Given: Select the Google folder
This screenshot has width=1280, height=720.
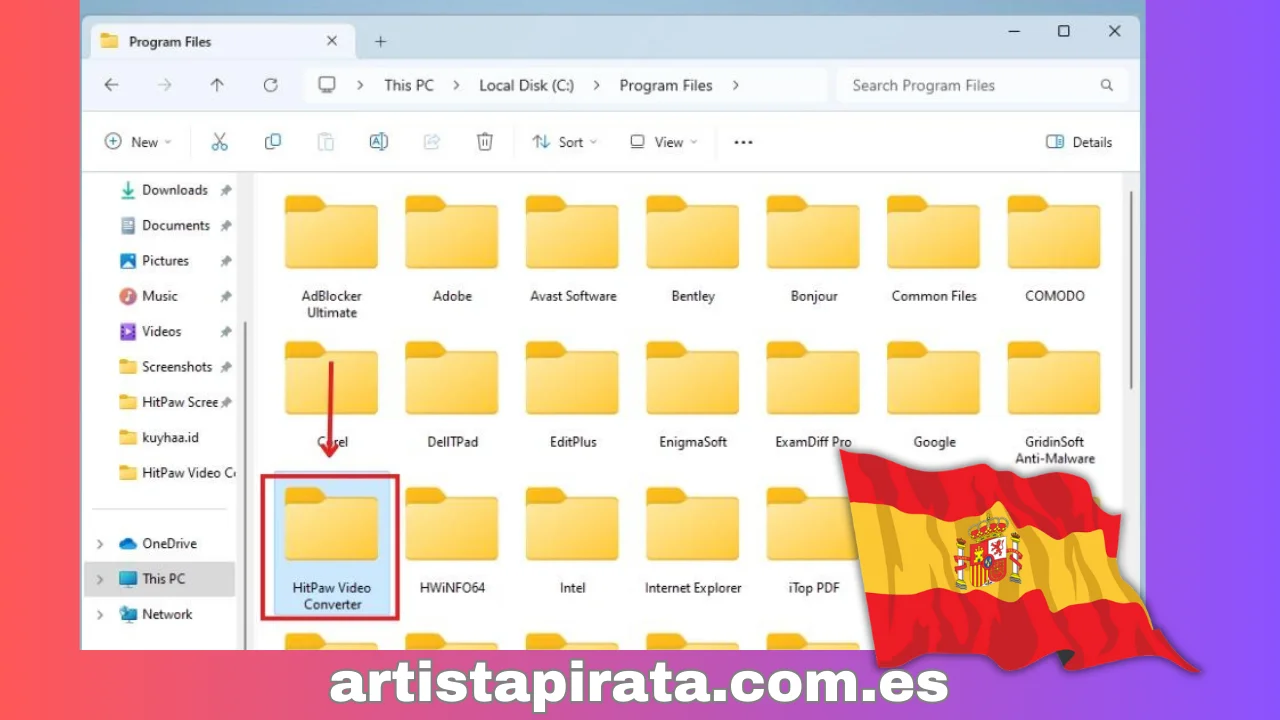Looking at the screenshot, I should tap(934, 395).
